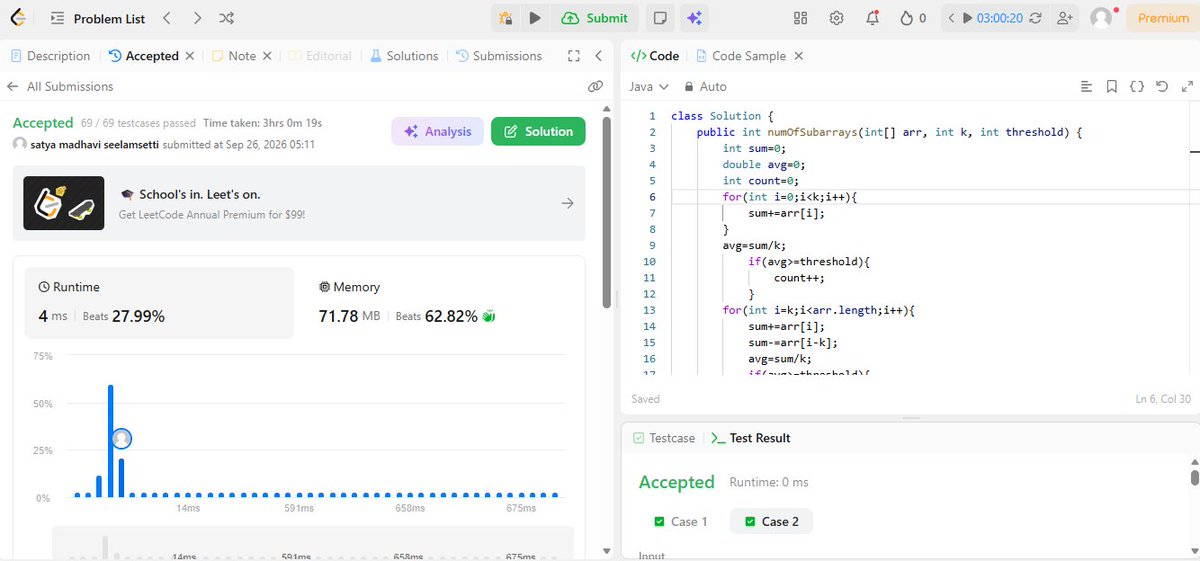Viewport: 1200px width, 561px height.
Task: Collapse the timer with left chevron
Action: pyautogui.click(x=952, y=18)
